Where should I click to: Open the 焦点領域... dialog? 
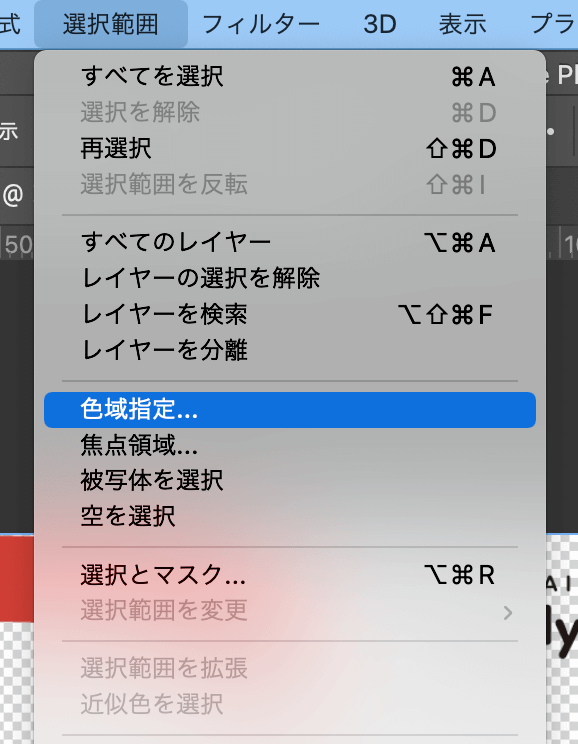[289, 445]
